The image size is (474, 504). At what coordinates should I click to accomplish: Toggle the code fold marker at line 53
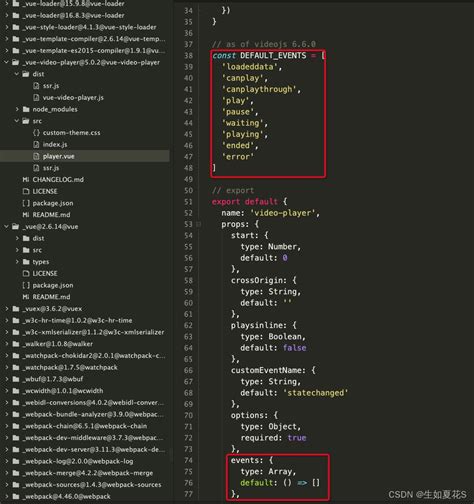click(198, 224)
